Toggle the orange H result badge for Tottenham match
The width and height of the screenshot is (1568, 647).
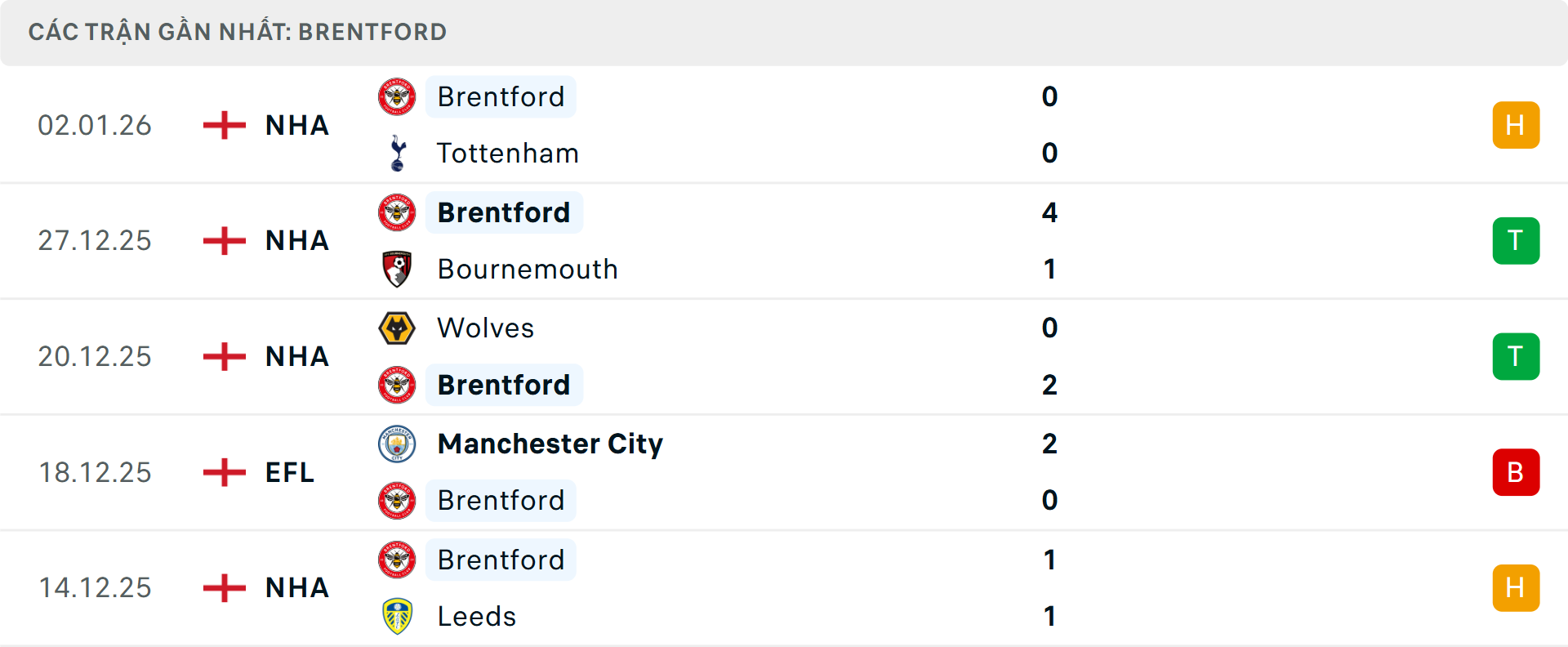1516,125
